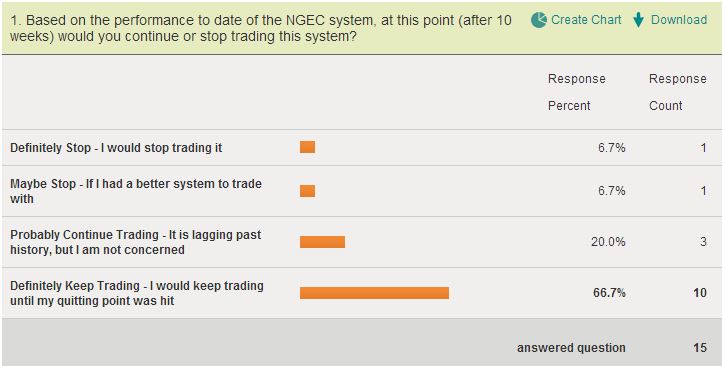
Task: Click the NGEC survey question title text
Action: pos(261,28)
